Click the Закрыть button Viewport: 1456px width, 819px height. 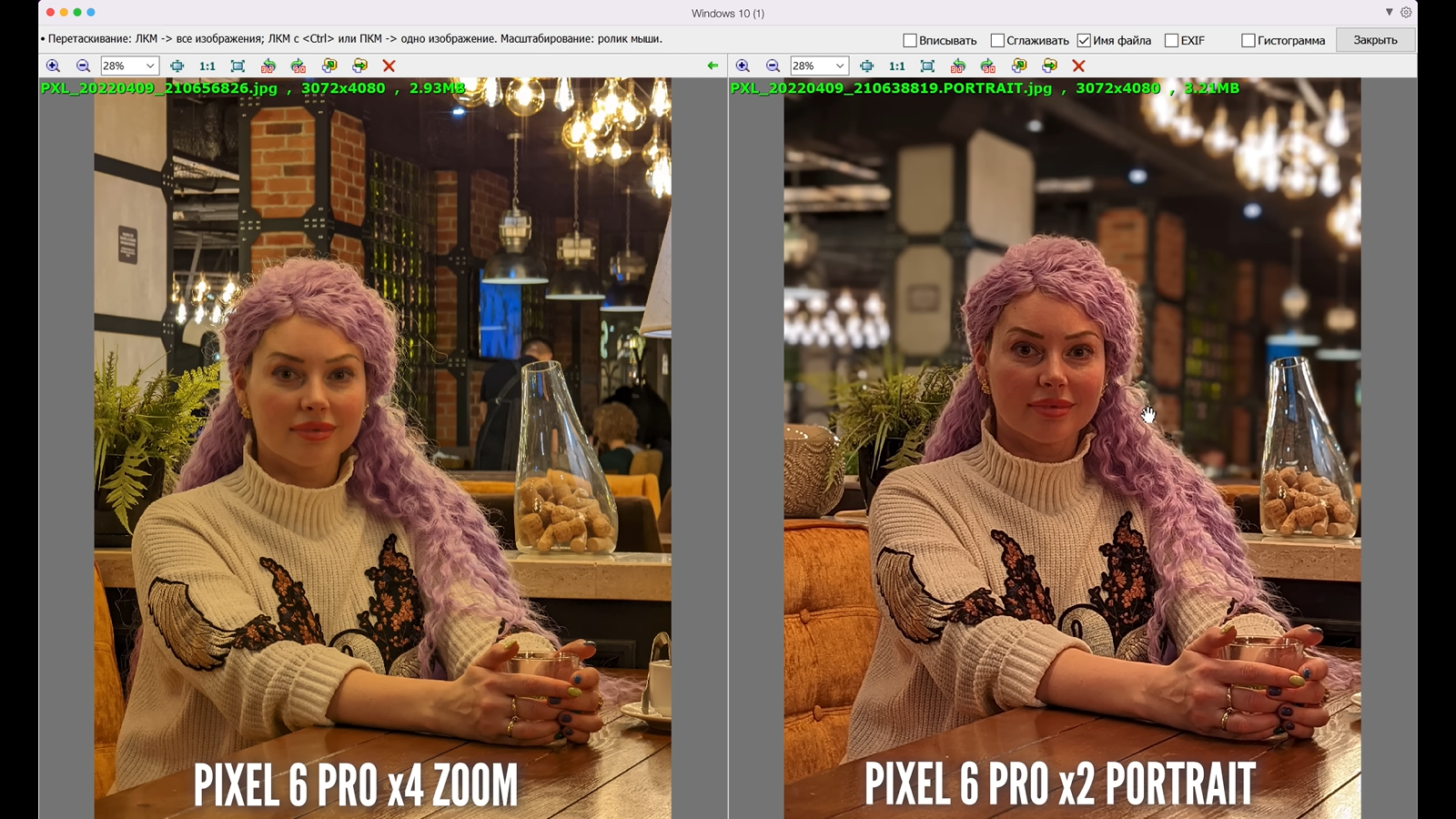click(x=1375, y=40)
